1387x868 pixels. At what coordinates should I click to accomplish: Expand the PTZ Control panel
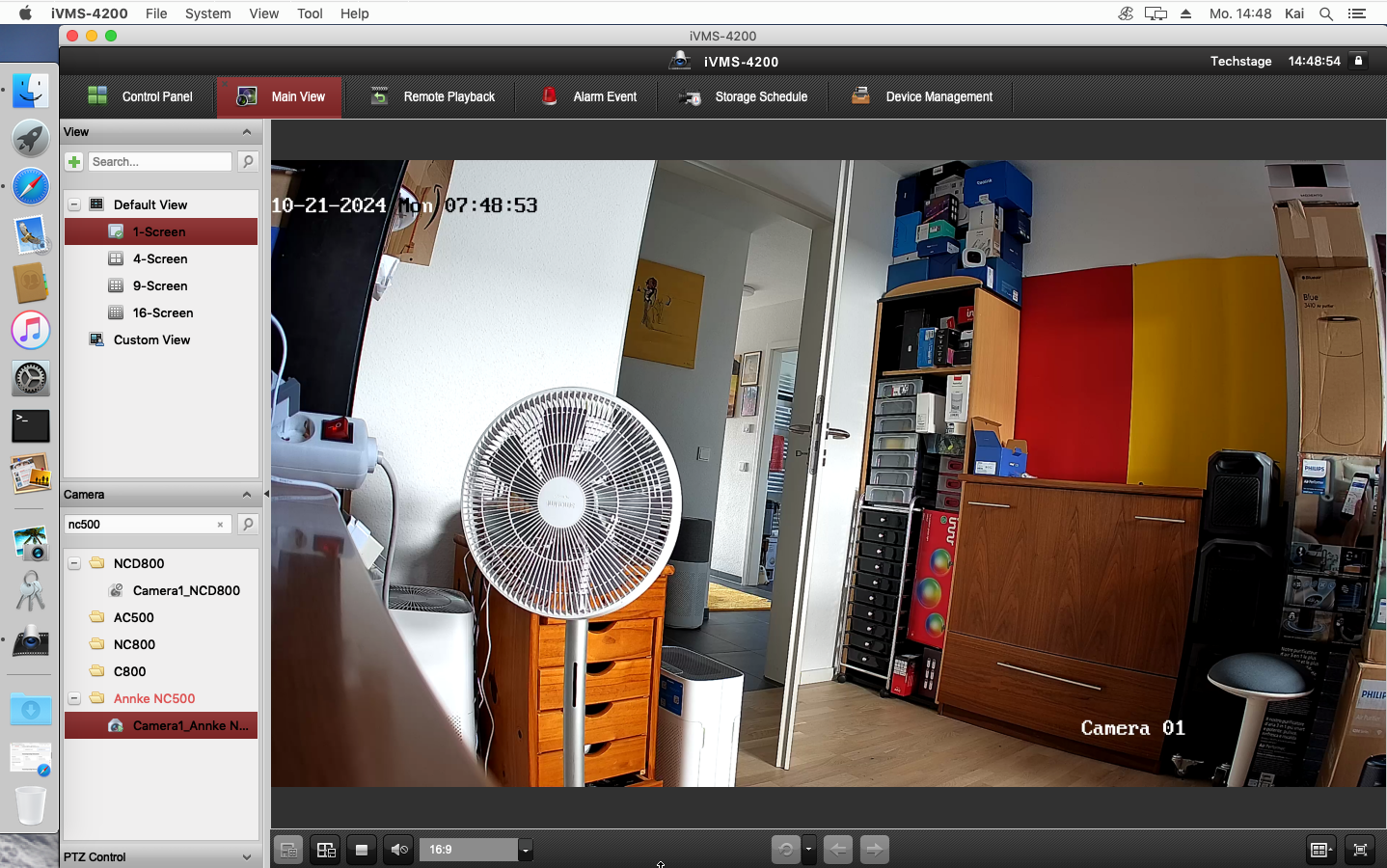[x=246, y=856]
